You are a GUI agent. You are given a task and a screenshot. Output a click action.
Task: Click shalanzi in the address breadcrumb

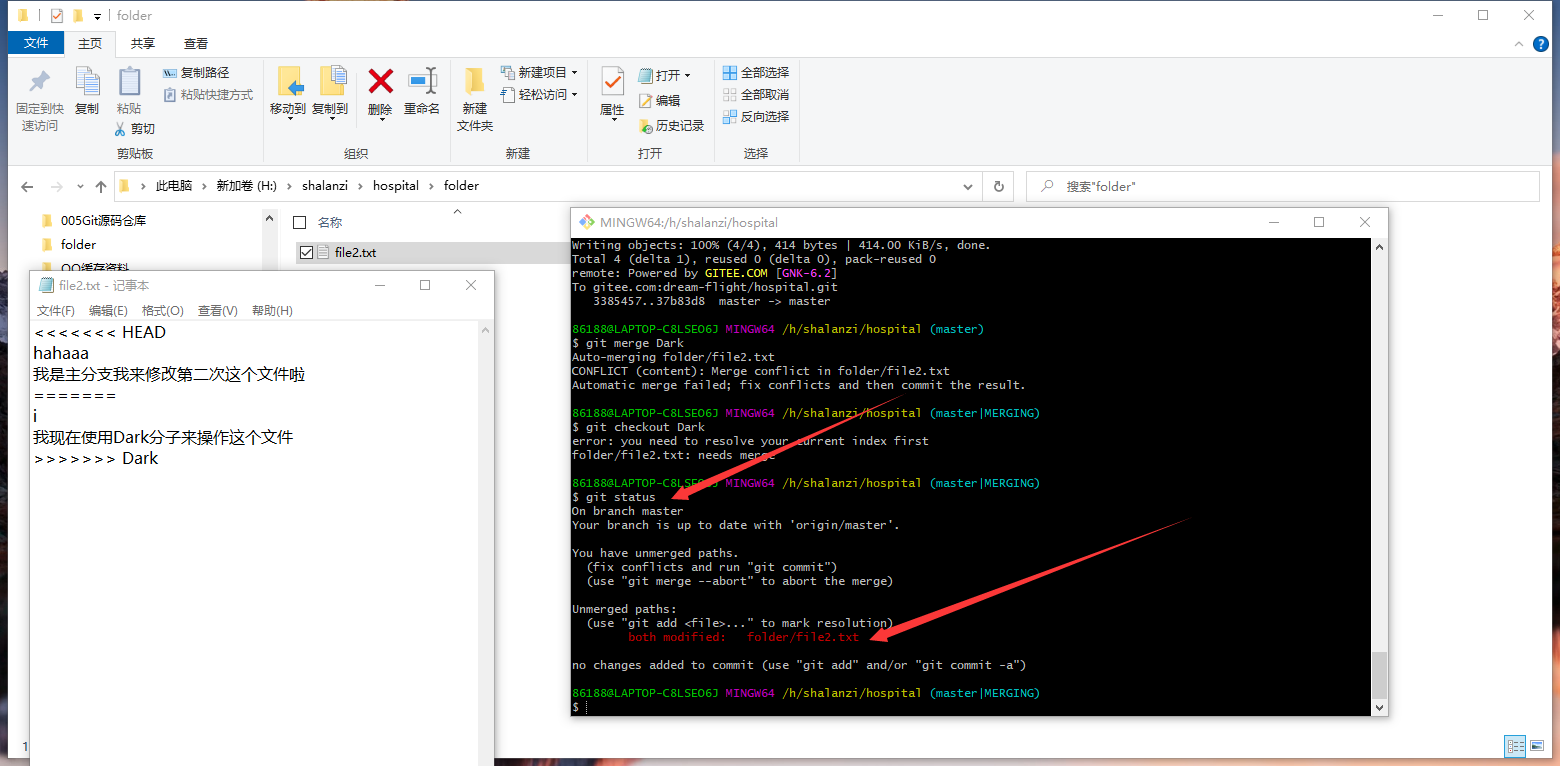324,186
